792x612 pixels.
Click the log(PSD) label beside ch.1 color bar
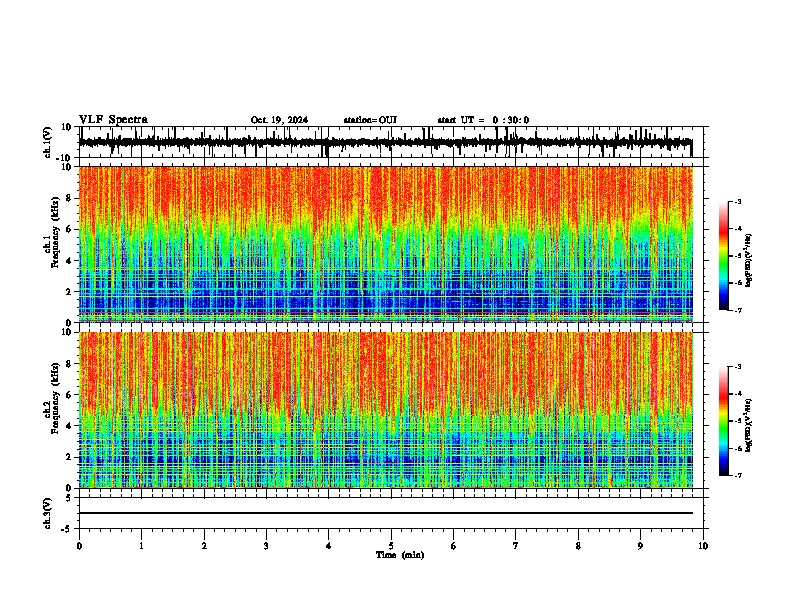(x=749, y=260)
